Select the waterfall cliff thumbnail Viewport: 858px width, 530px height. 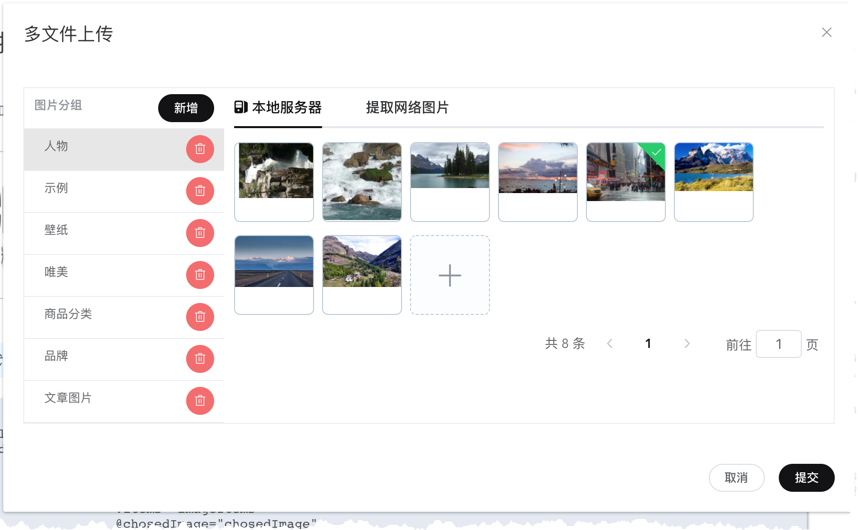tap(274, 182)
